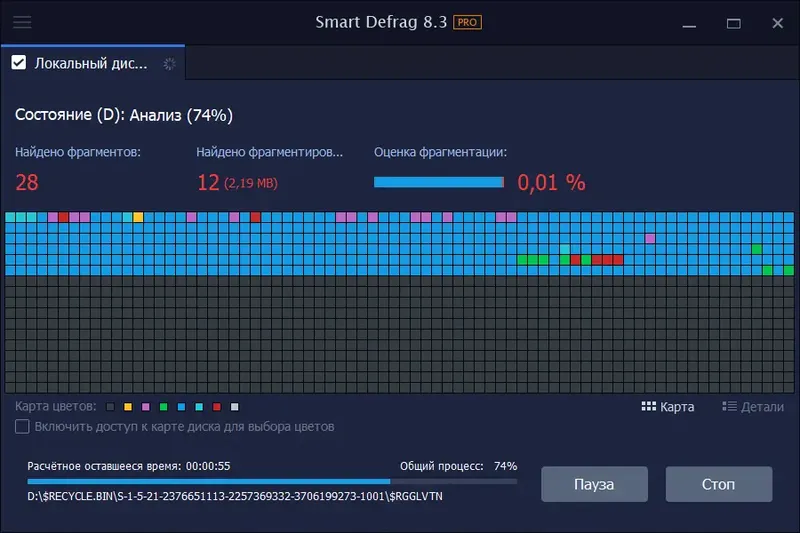Click the red color legend swatch

(x=217, y=407)
